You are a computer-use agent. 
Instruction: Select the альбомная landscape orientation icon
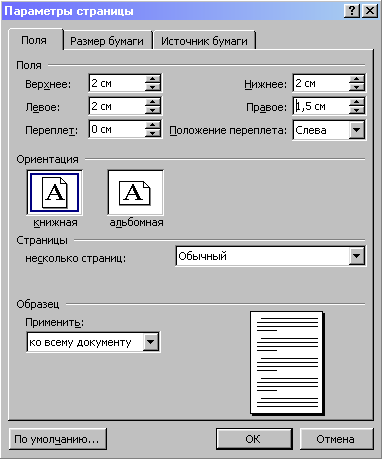135,193
